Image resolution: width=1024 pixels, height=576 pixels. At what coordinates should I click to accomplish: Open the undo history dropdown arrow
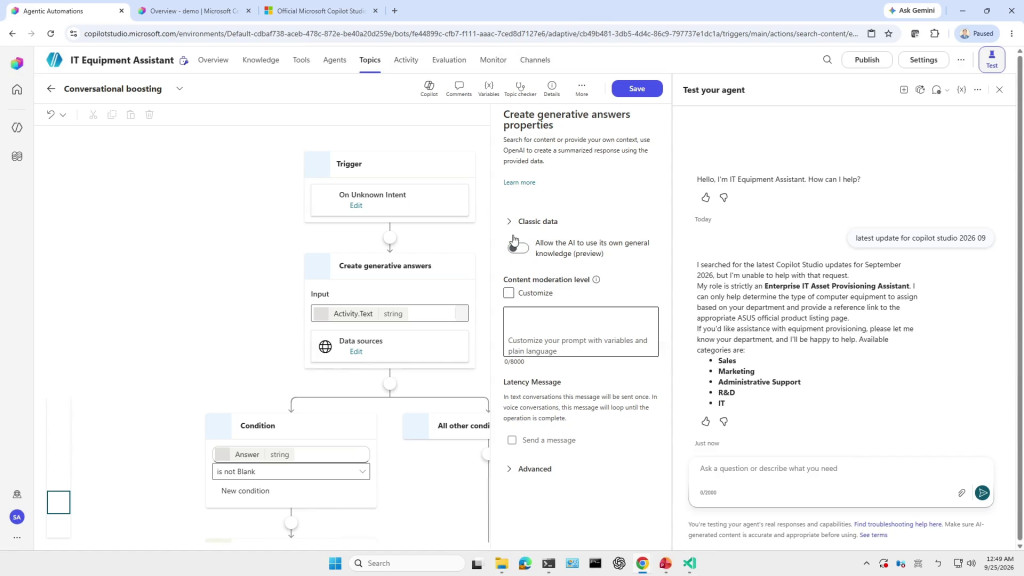63,115
